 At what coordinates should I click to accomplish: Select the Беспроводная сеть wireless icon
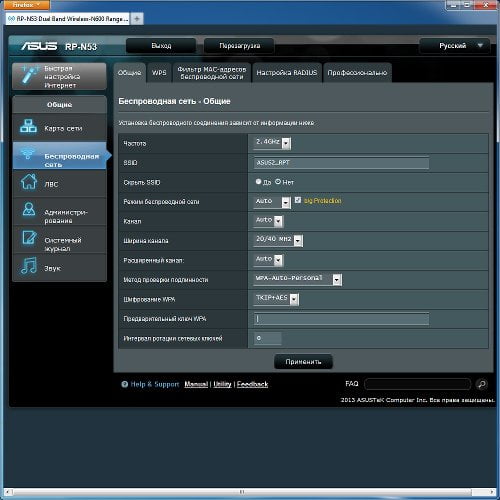point(28,153)
